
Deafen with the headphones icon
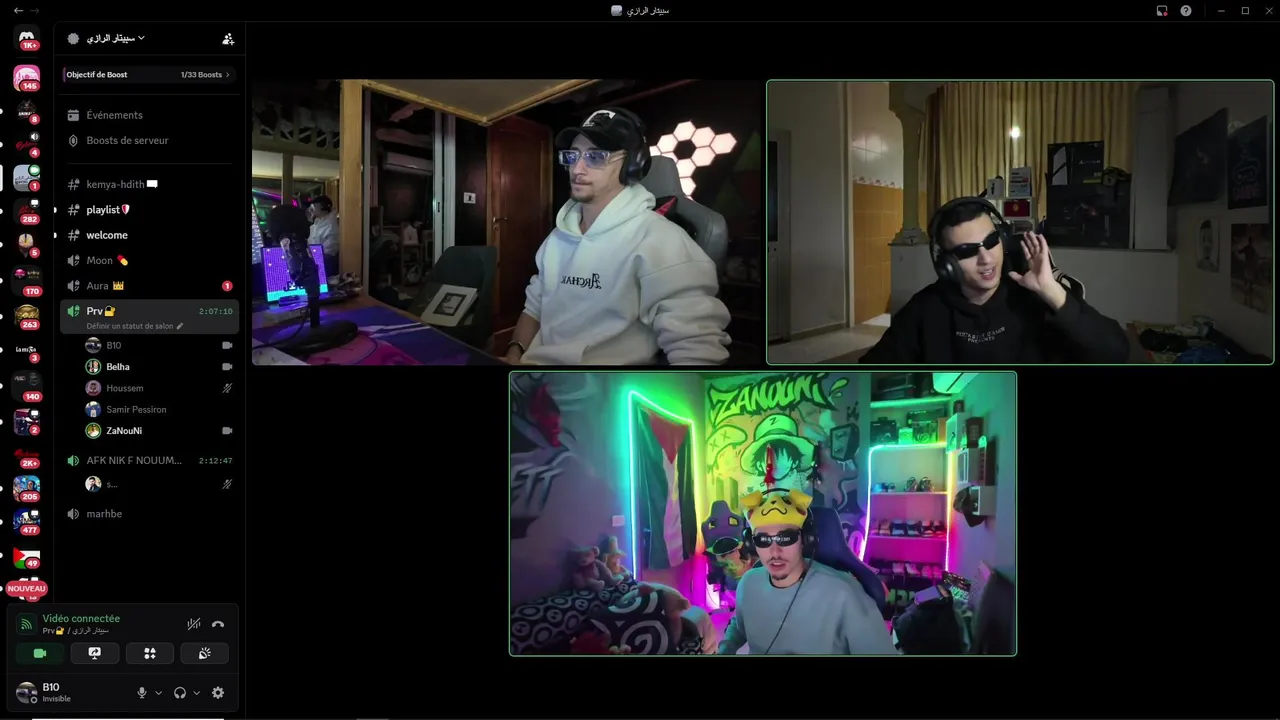coord(180,693)
